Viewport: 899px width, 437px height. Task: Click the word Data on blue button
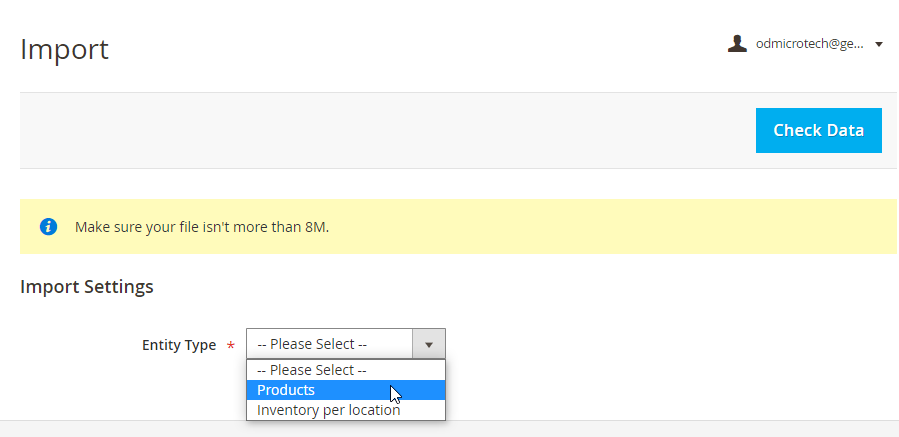(842, 130)
